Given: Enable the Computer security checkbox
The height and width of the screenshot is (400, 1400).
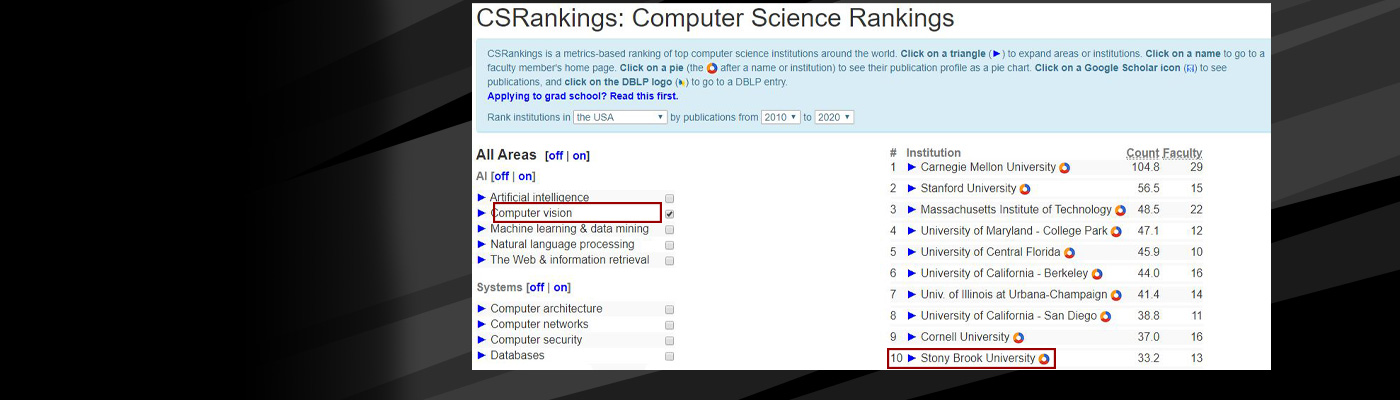Looking at the screenshot, I should pos(670,340).
